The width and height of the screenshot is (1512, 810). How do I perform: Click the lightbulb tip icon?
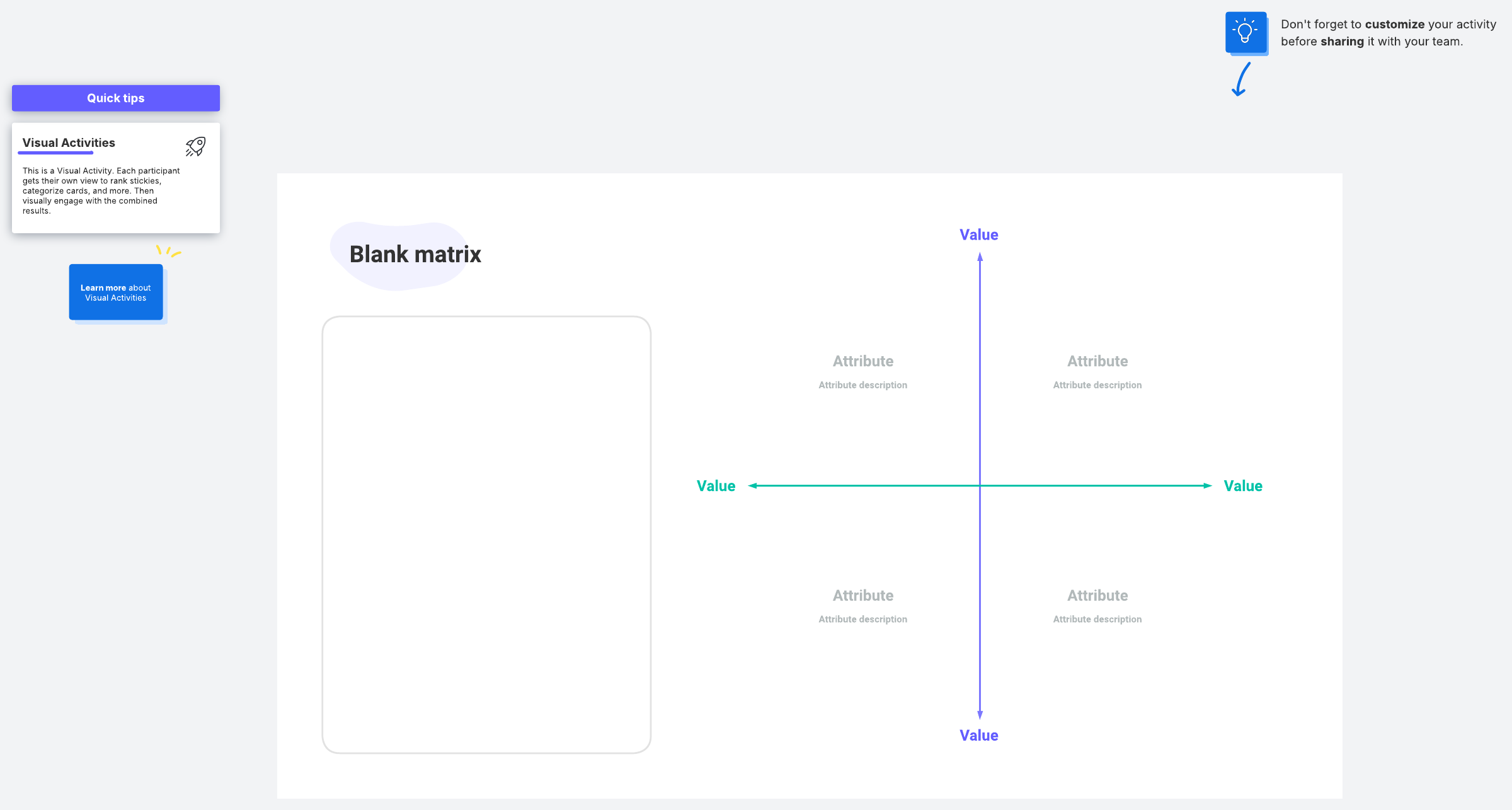pos(1246,32)
